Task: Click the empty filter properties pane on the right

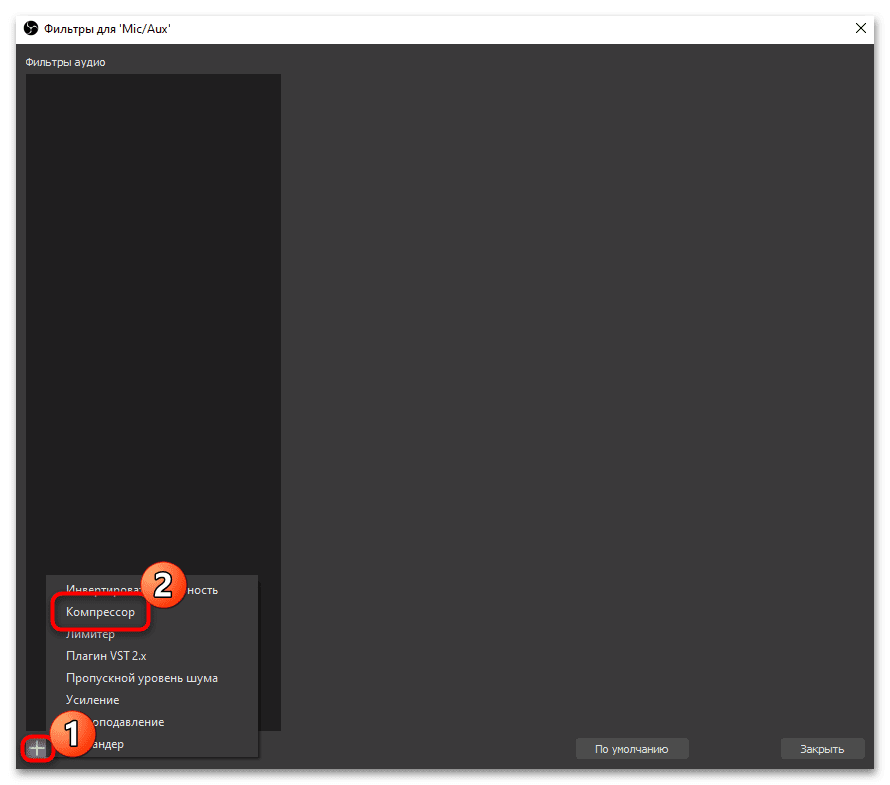Action: point(576,386)
